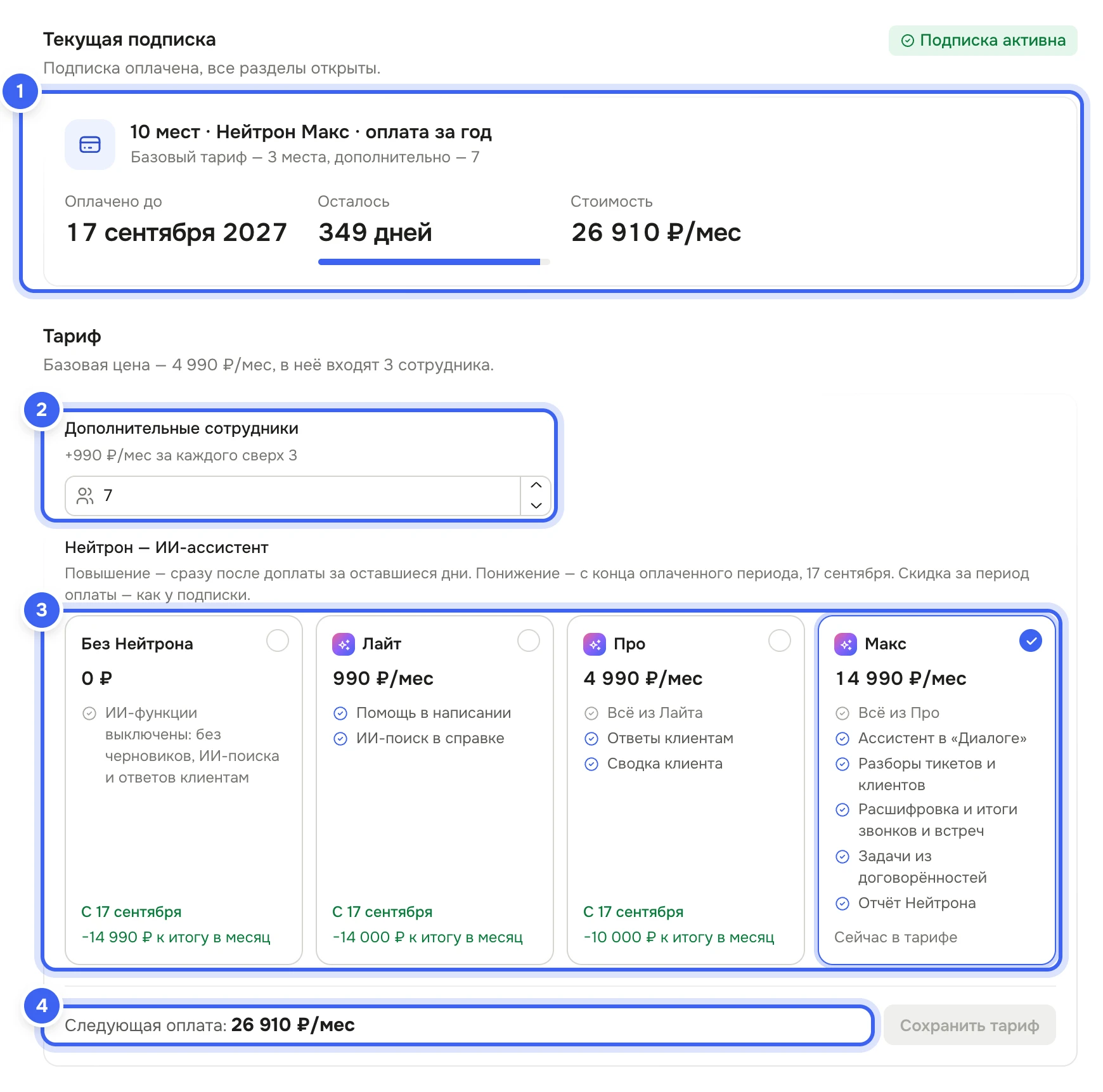Click -14 990 ₽ к итогу в месяц

tap(176, 937)
